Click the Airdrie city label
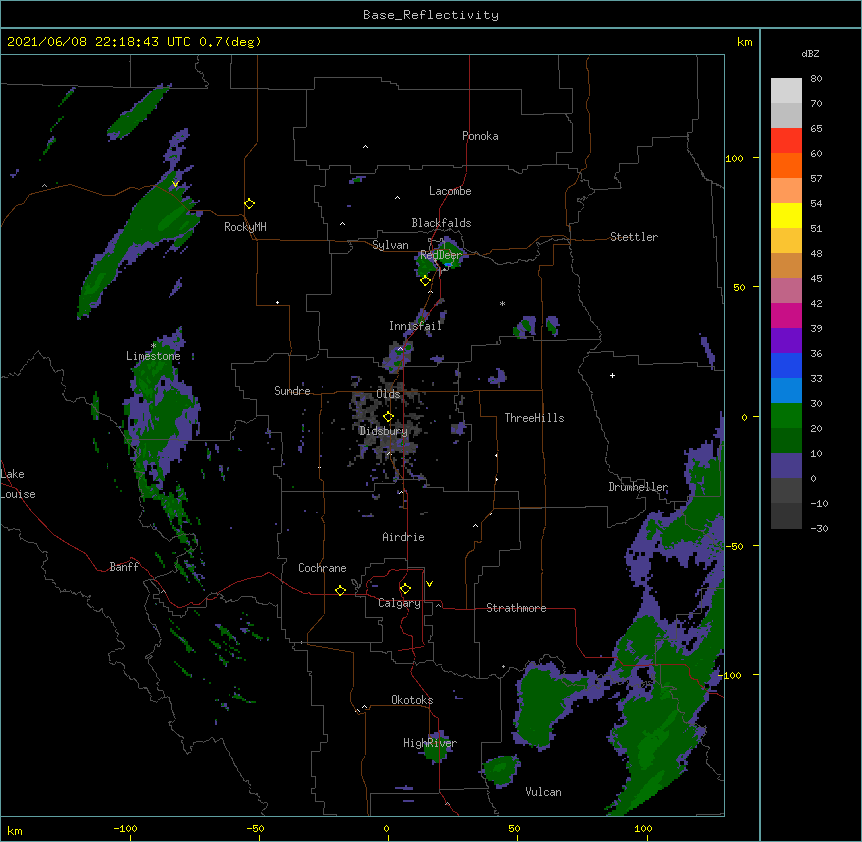The width and height of the screenshot is (862, 842). point(403,537)
